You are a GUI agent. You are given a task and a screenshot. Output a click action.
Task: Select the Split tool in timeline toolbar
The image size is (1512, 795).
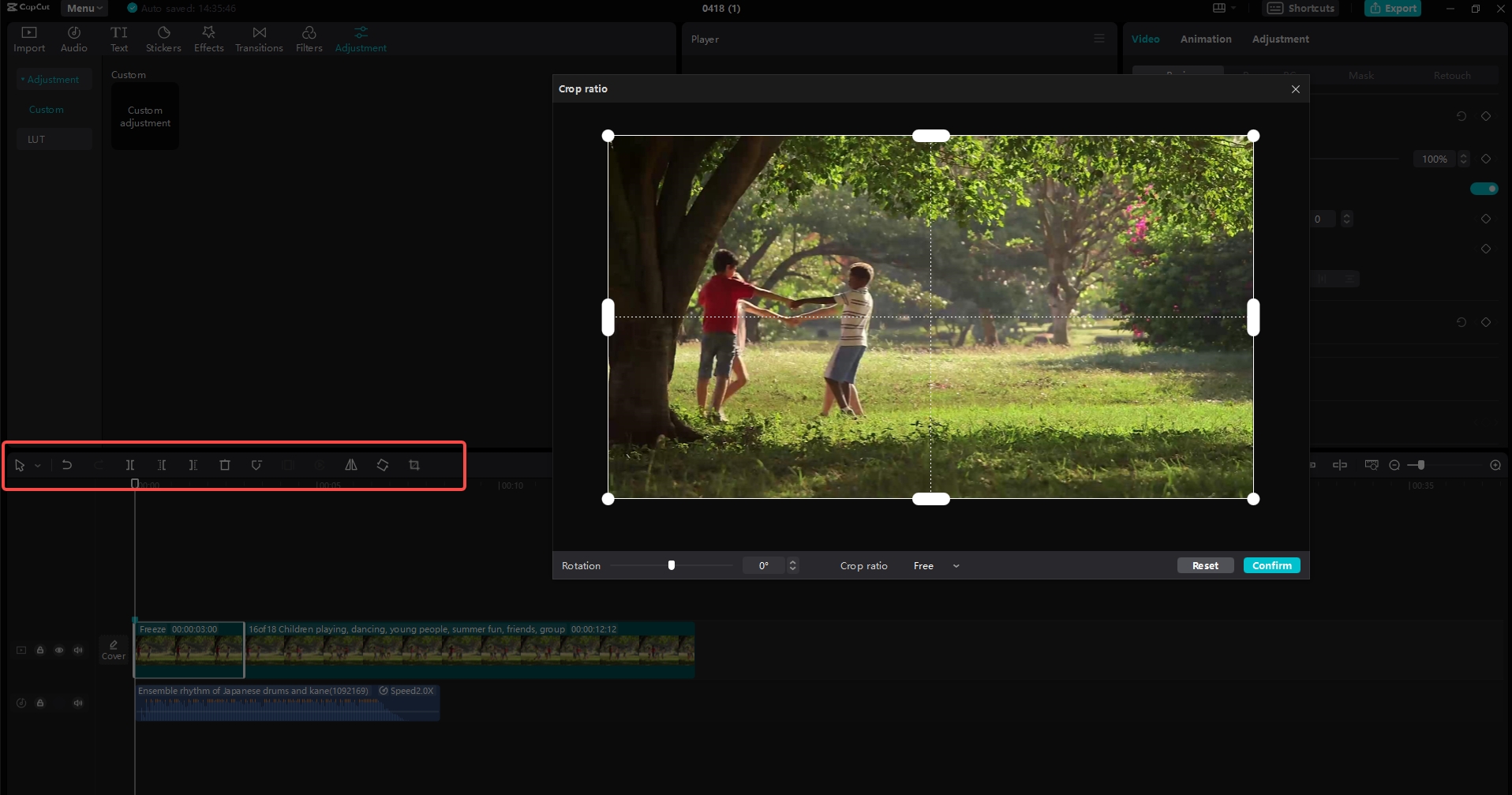130,465
